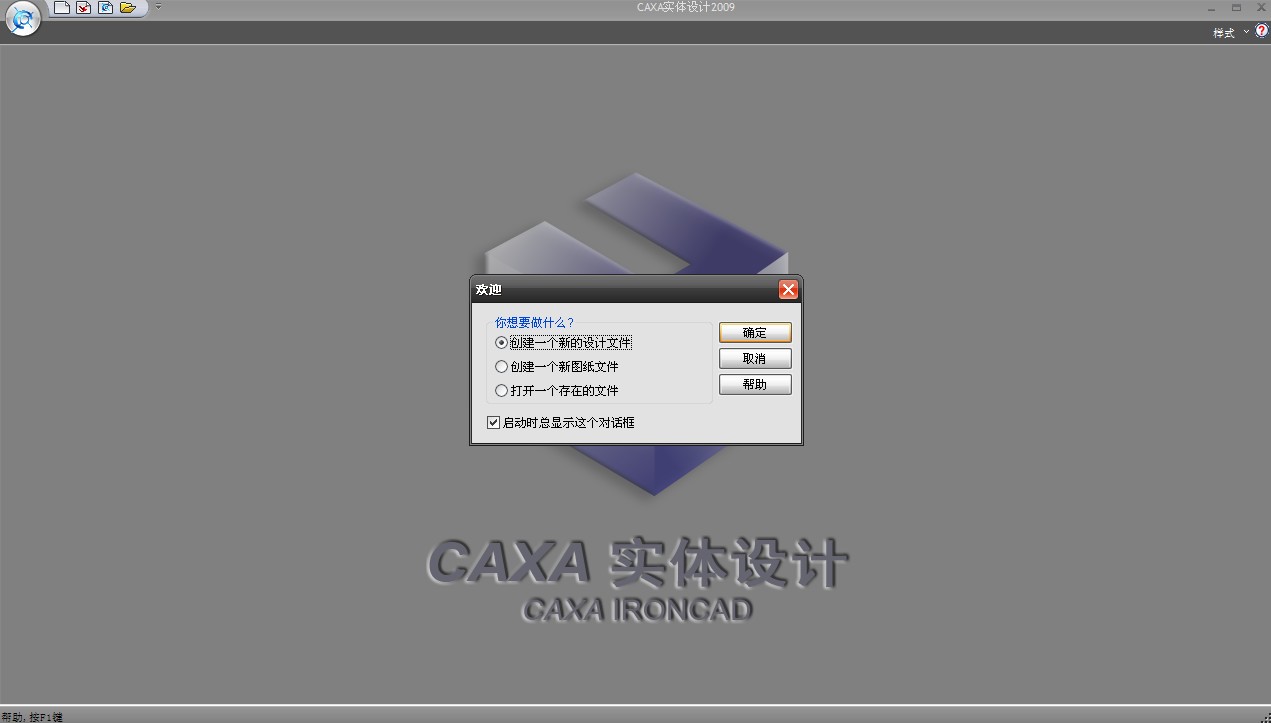Click the 确定 button
Viewport: 1271px width, 723px height.
pyautogui.click(x=755, y=333)
